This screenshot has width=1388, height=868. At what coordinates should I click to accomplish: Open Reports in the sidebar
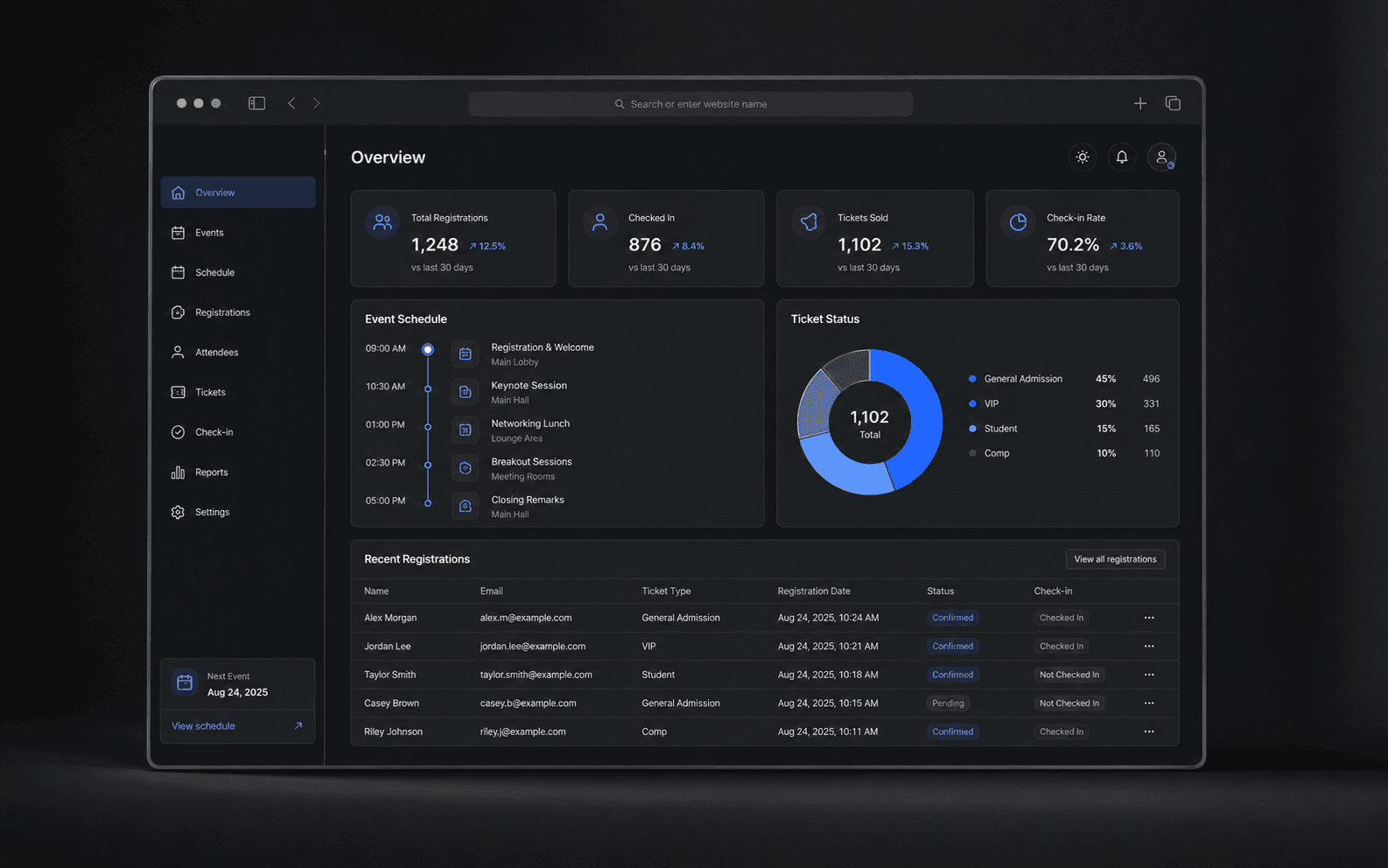click(x=238, y=472)
